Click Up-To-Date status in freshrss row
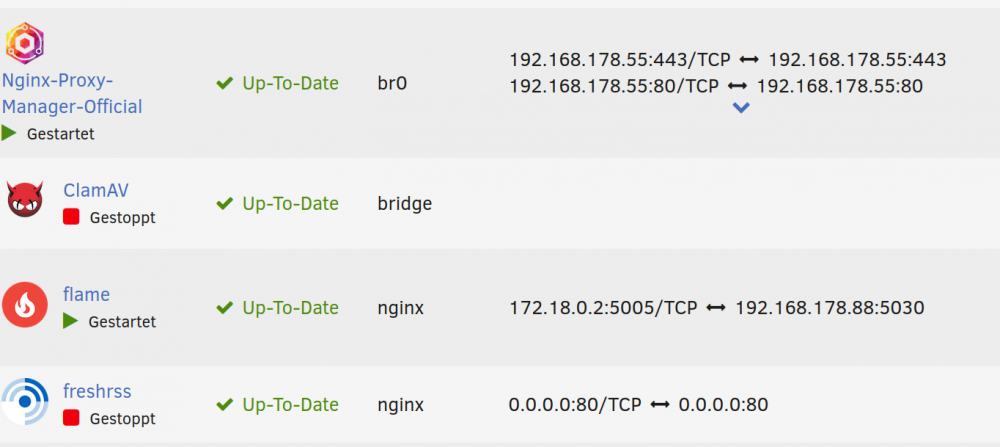 pos(277,404)
